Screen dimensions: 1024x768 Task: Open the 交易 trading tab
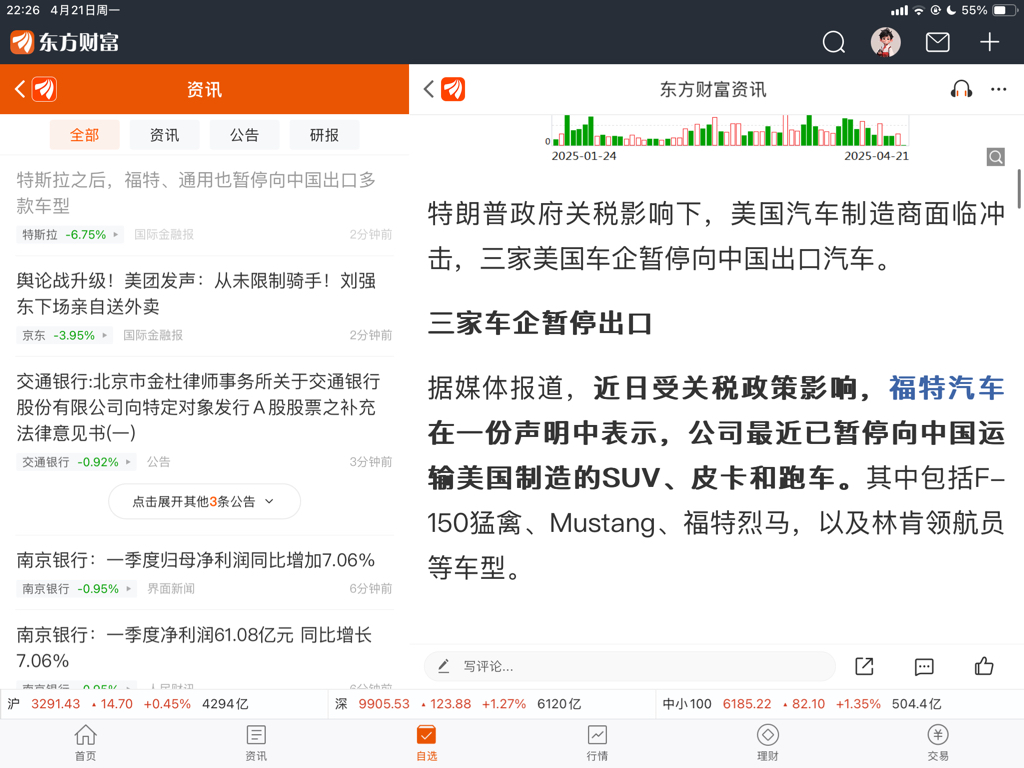tap(938, 743)
